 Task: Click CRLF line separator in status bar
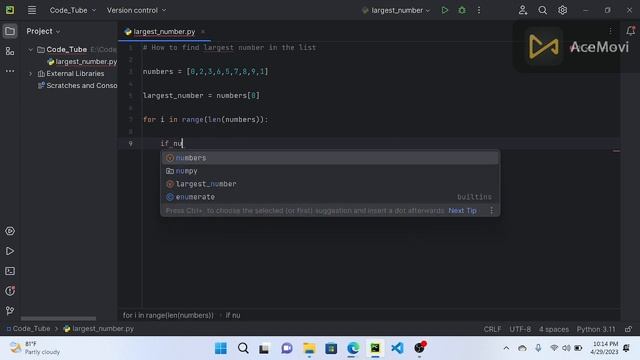pyautogui.click(x=492, y=329)
